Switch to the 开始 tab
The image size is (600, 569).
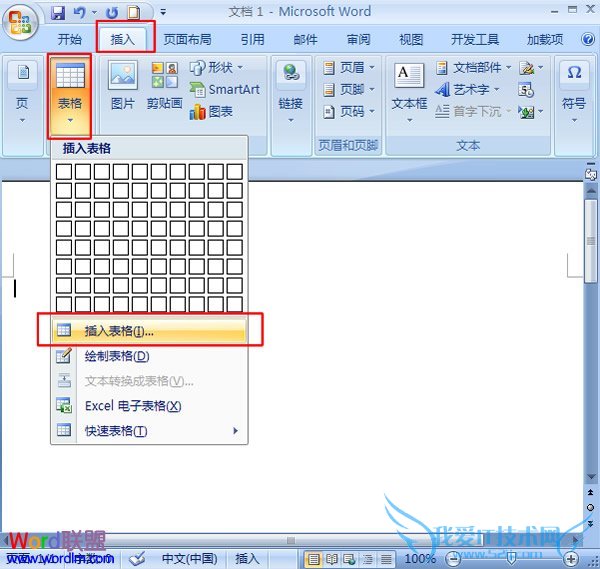point(70,39)
